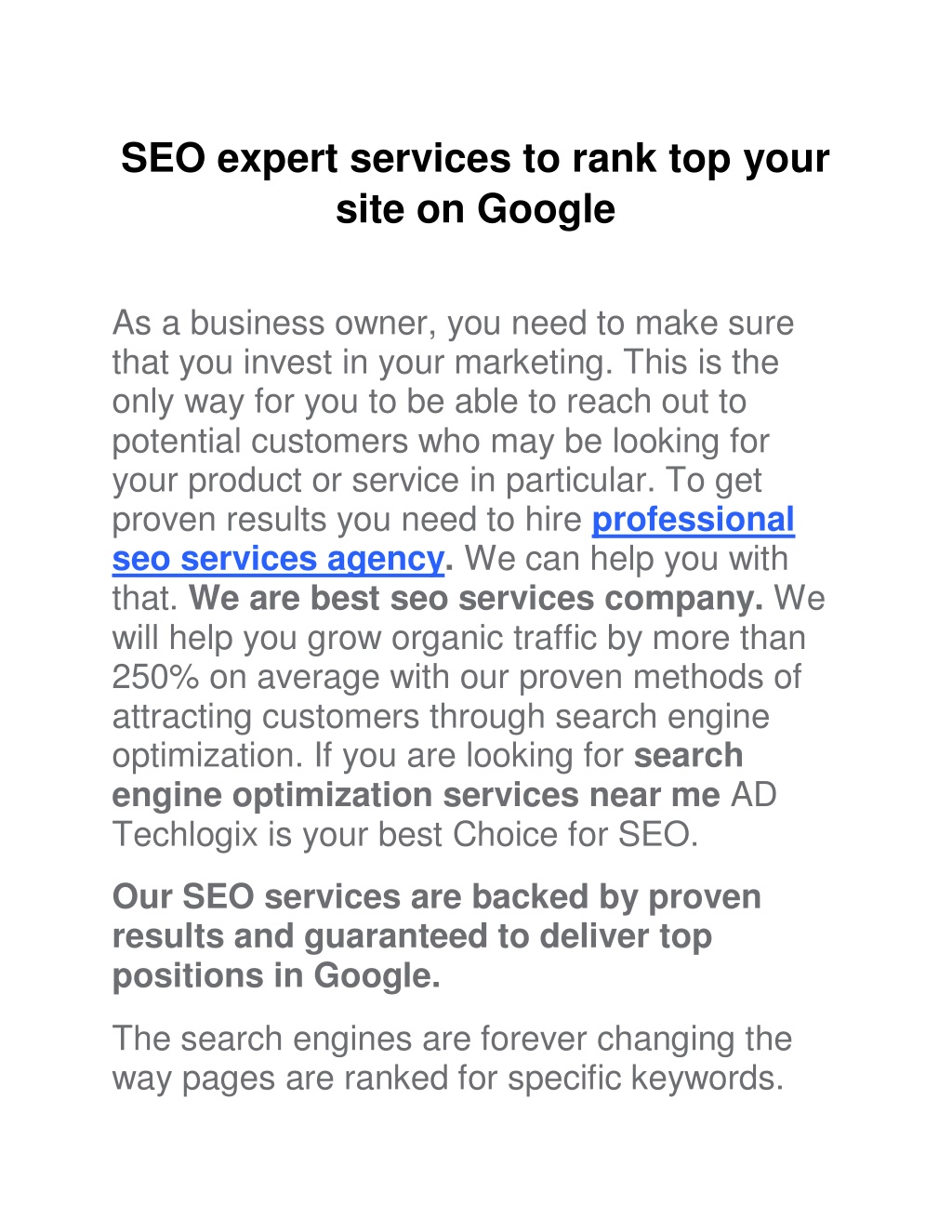Click the line "attracting customers through search engine"
This screenshot has height=1232, width=952.
(441, 717)
